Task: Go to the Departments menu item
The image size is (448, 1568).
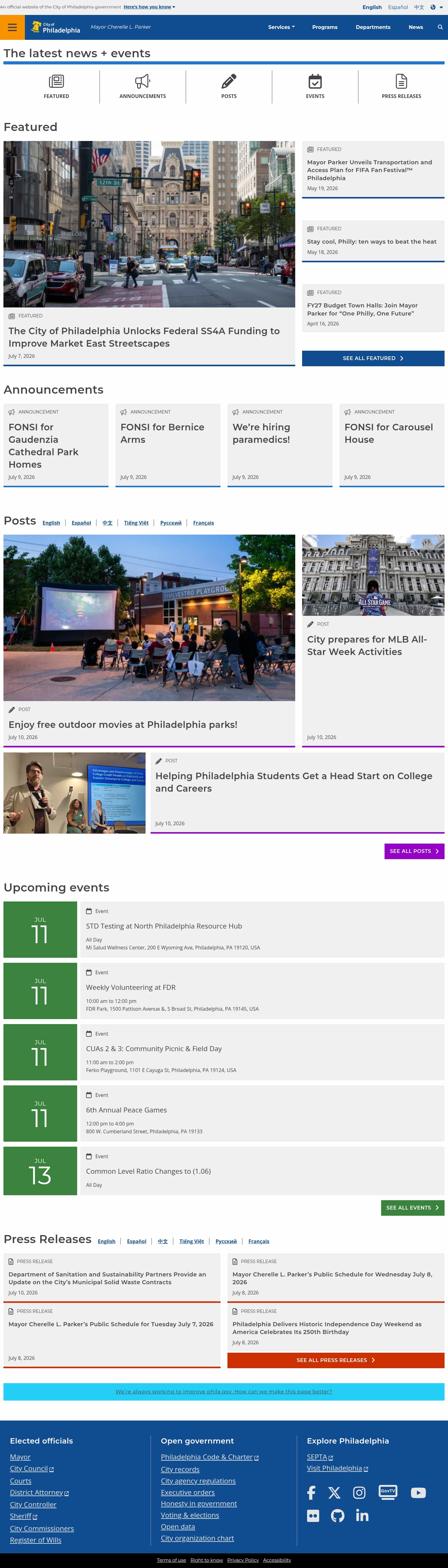Action: 373,27
